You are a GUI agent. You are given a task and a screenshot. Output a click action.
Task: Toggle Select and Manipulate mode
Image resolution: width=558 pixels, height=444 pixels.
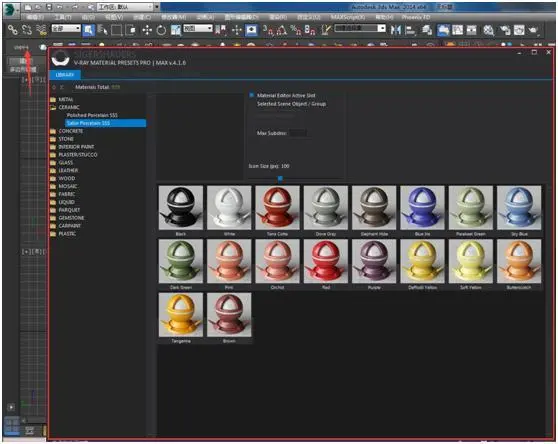coord(237,30)
